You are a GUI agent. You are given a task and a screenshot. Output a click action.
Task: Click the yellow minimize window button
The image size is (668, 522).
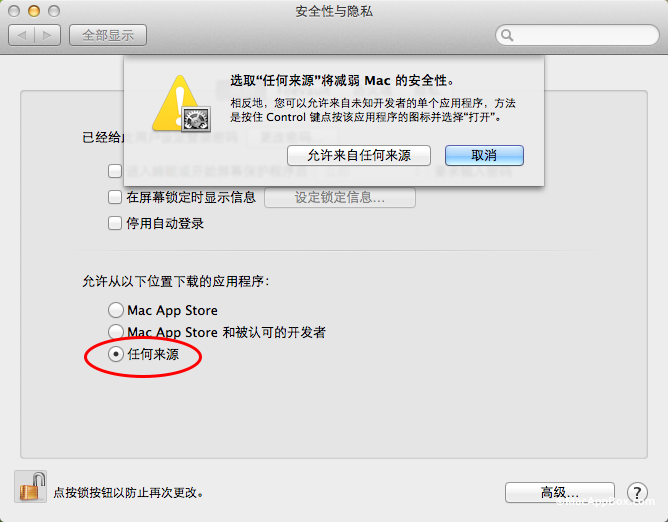tap(34, 11)
